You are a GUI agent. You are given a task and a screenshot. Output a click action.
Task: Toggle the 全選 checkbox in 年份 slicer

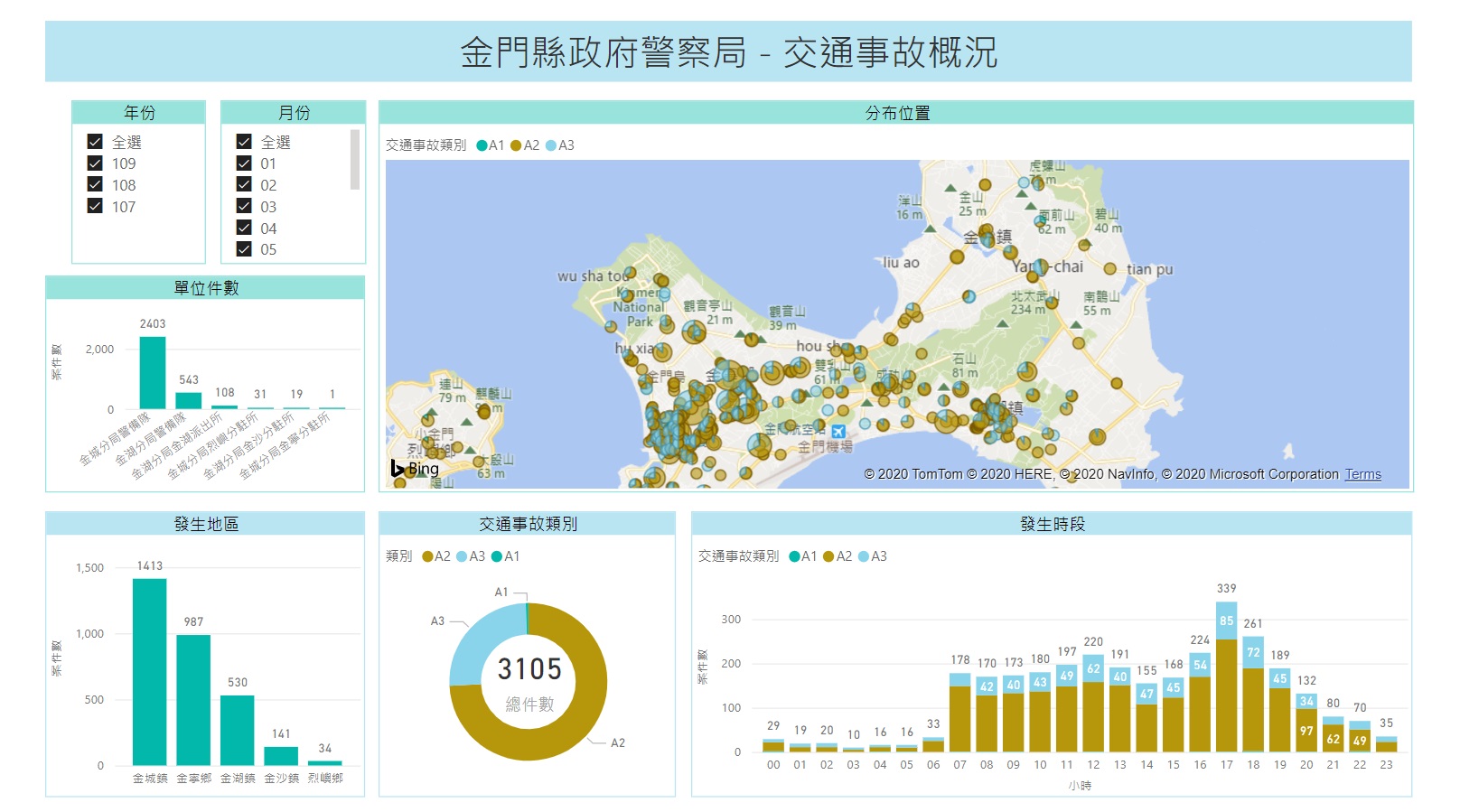click(x=95, y=142)
